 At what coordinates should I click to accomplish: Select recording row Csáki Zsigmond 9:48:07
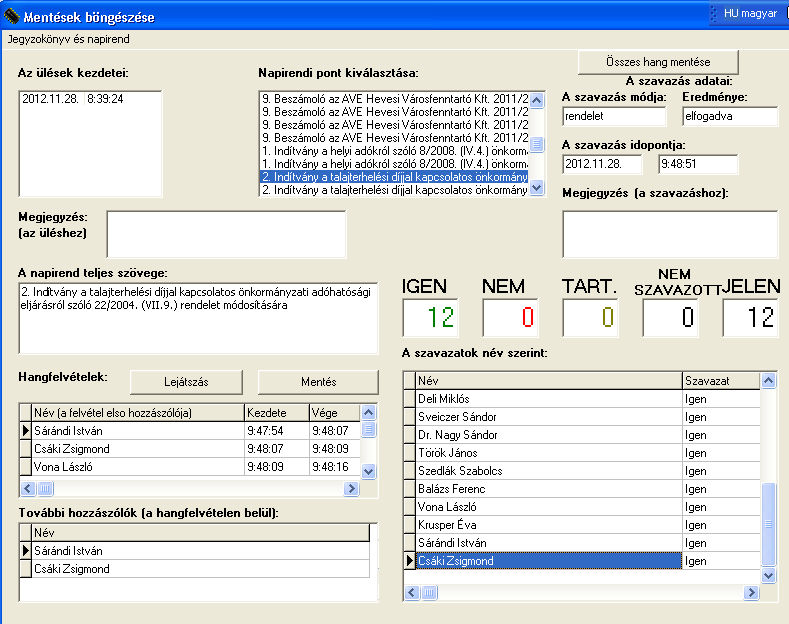[190, 449]
